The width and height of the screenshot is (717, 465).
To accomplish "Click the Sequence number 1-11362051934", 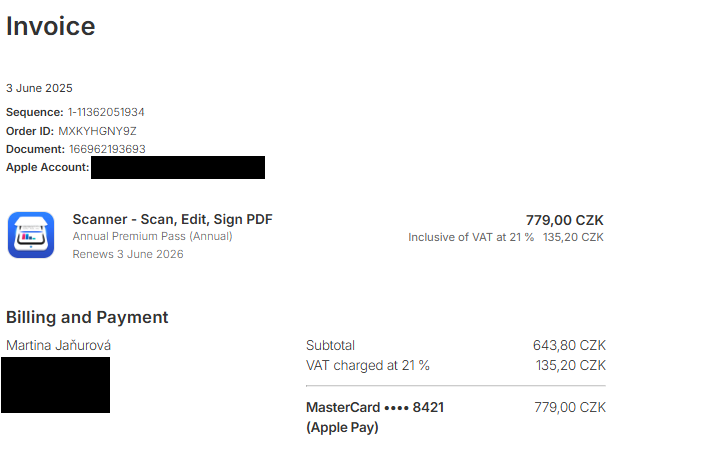I will (x=108, y=112).
